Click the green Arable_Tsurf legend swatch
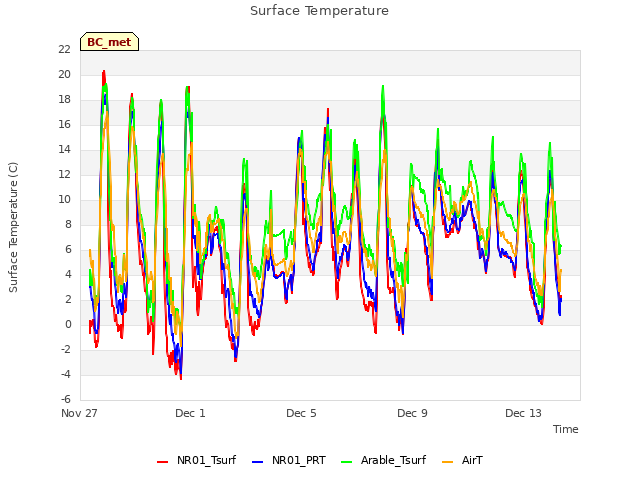This screenshot has height=480, width=640. [x=346, y=462]
